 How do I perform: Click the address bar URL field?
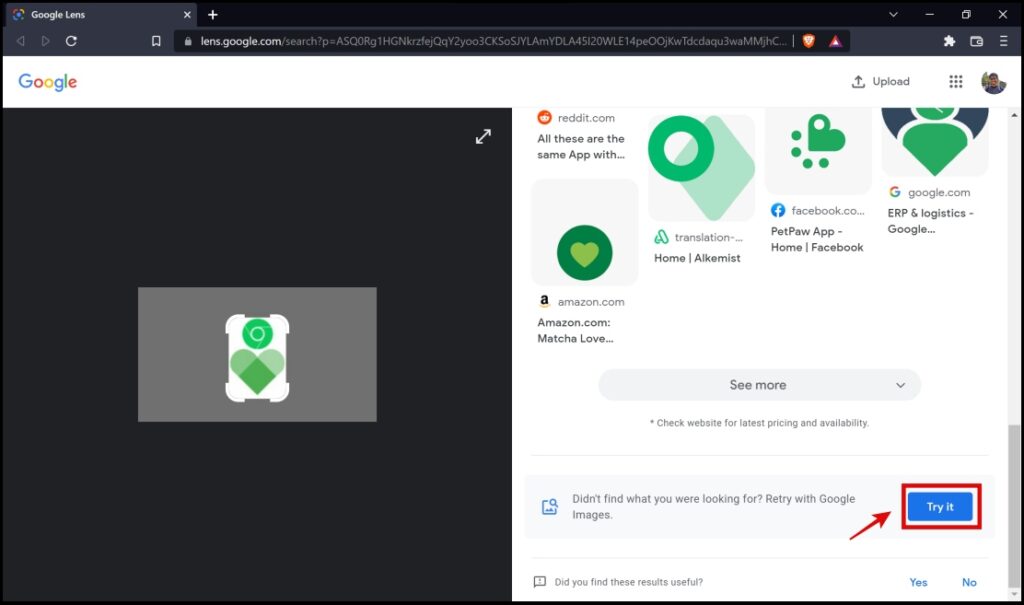click(x=493, y=41)
